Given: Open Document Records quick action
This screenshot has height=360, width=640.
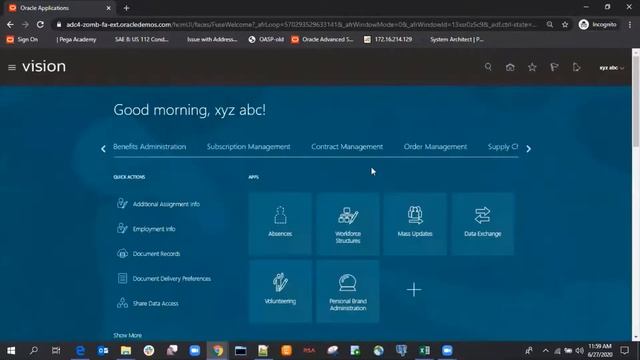Looking at the screenshot, I should (149, 253).
